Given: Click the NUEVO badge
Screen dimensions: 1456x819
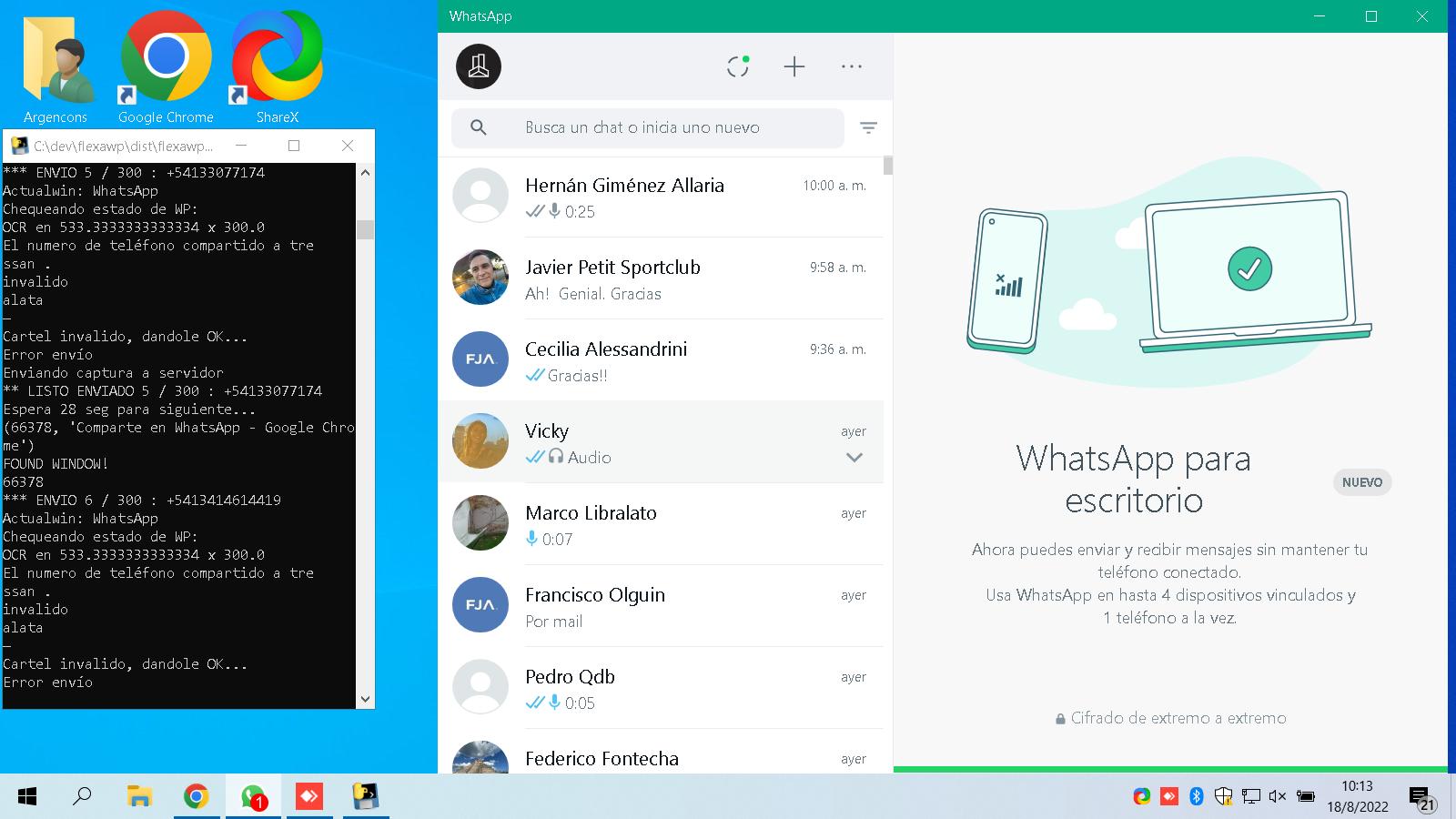Looking at the screenshot, I should [1362, 482].
